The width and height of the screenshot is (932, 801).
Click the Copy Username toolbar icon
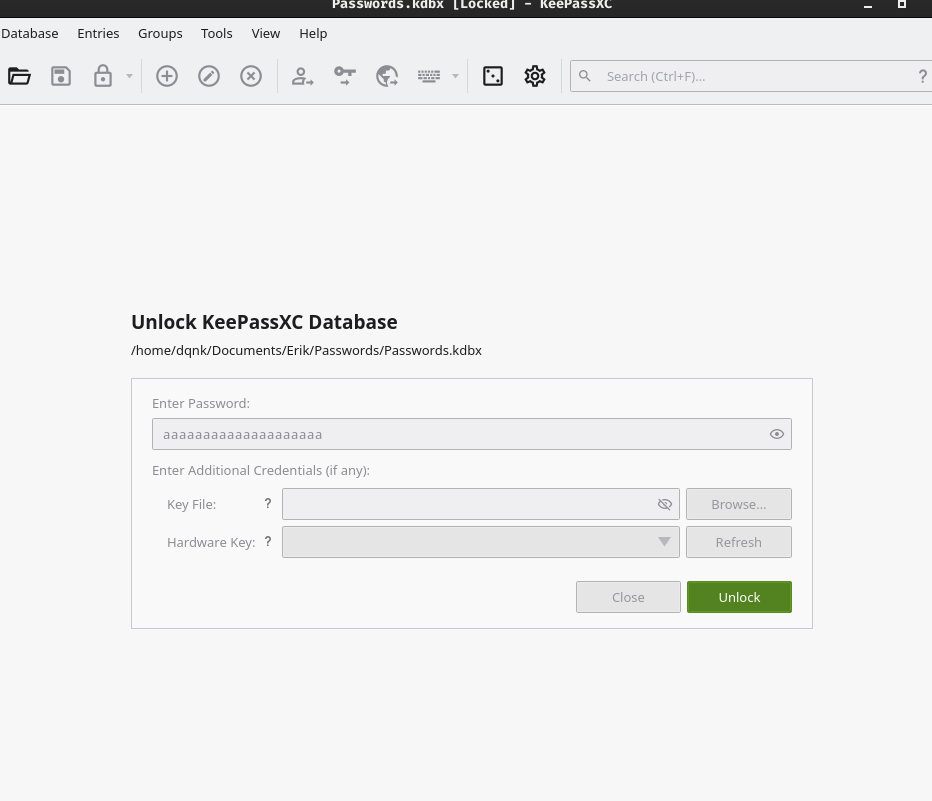303,76
